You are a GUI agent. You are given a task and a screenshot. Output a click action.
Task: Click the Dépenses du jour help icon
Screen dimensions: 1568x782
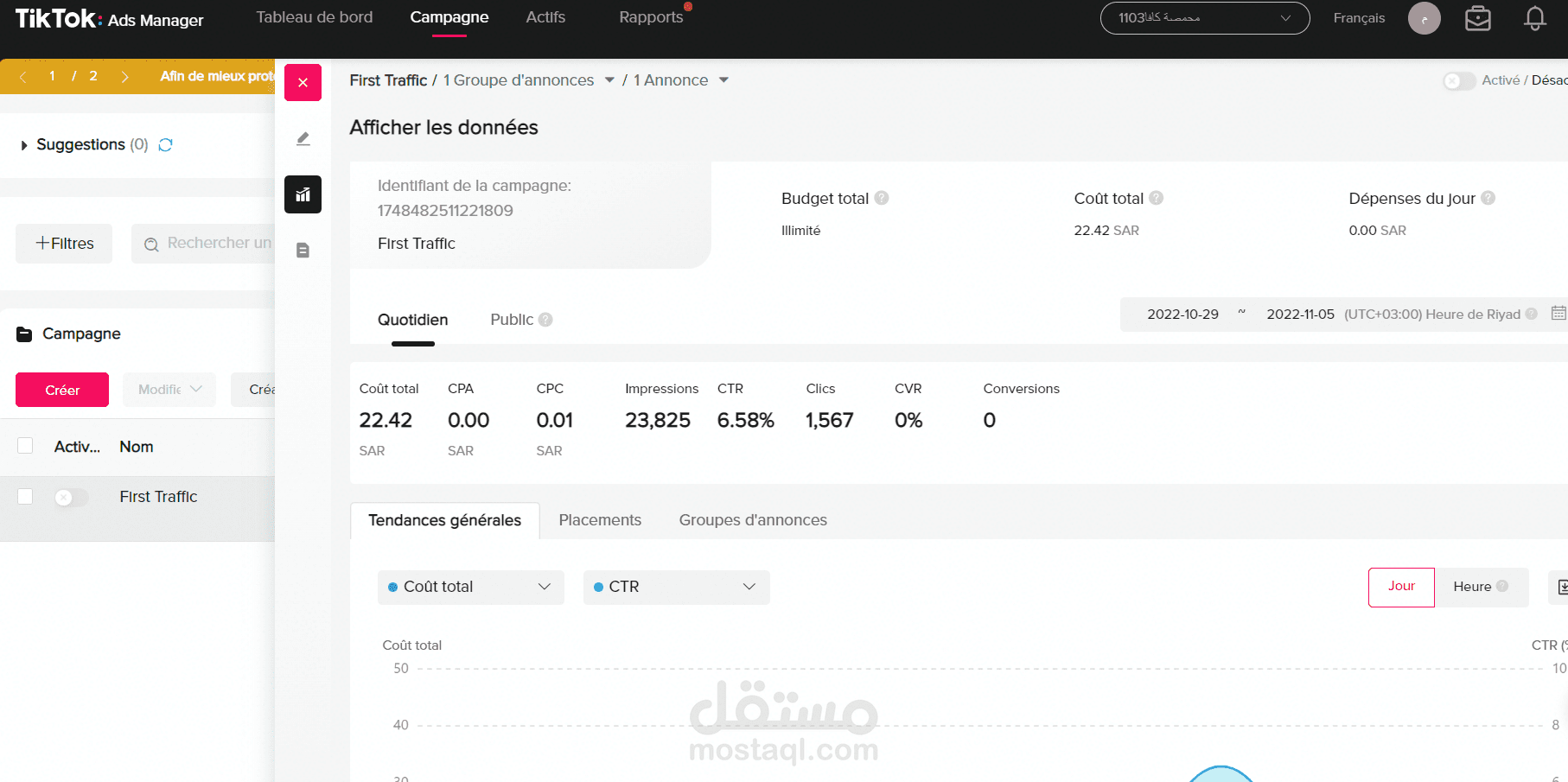click(1488, 198)
